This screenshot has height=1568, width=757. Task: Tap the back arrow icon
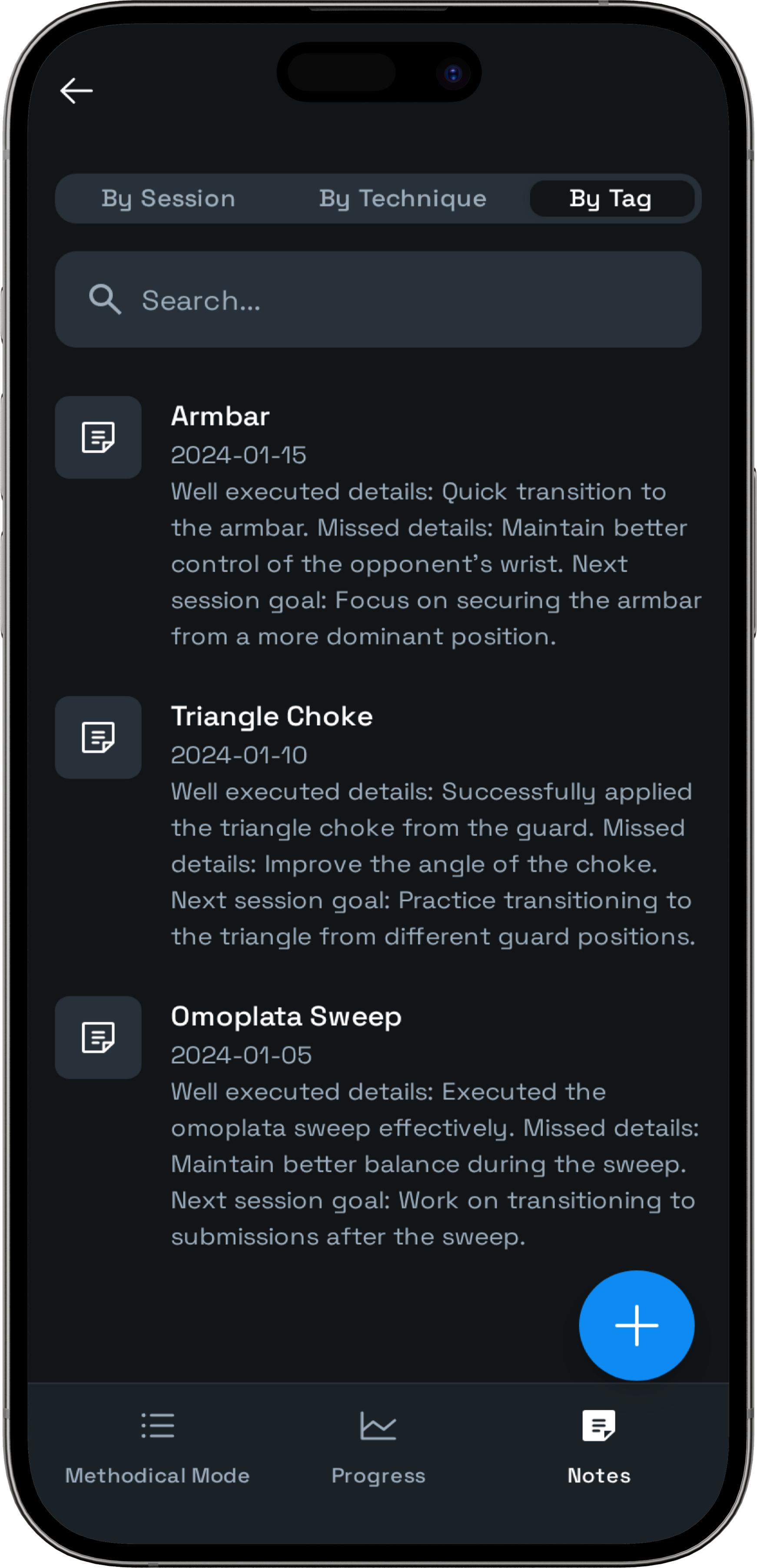(x=76, y=91)
